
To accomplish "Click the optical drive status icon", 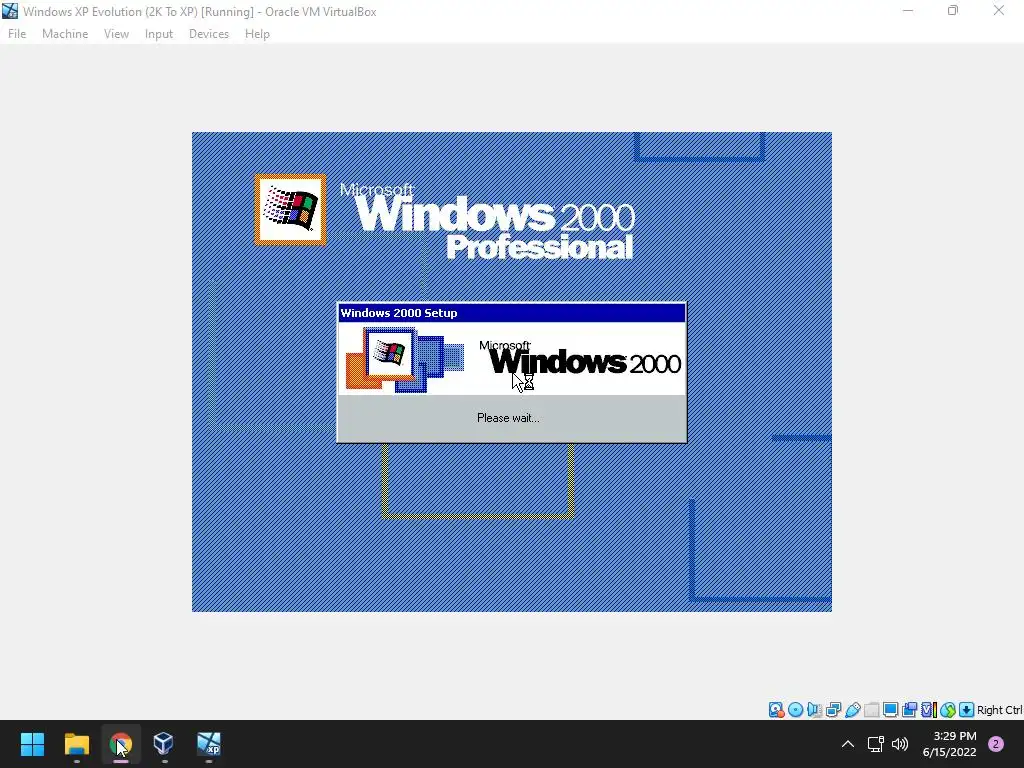I will coord(795,710).
